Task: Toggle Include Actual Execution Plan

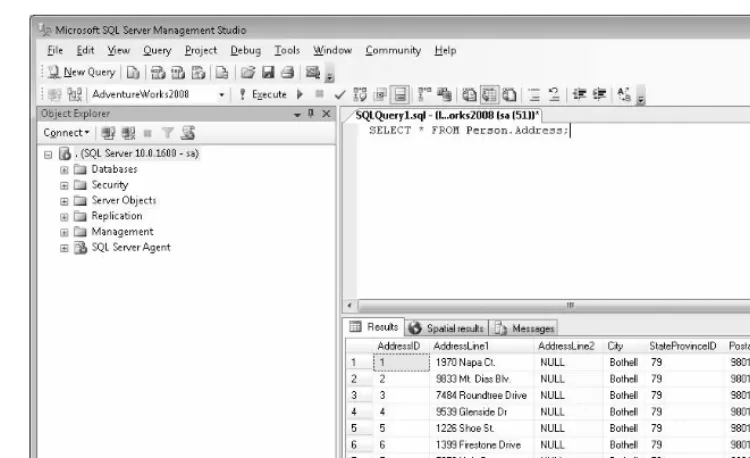Action: pos(423,95)
